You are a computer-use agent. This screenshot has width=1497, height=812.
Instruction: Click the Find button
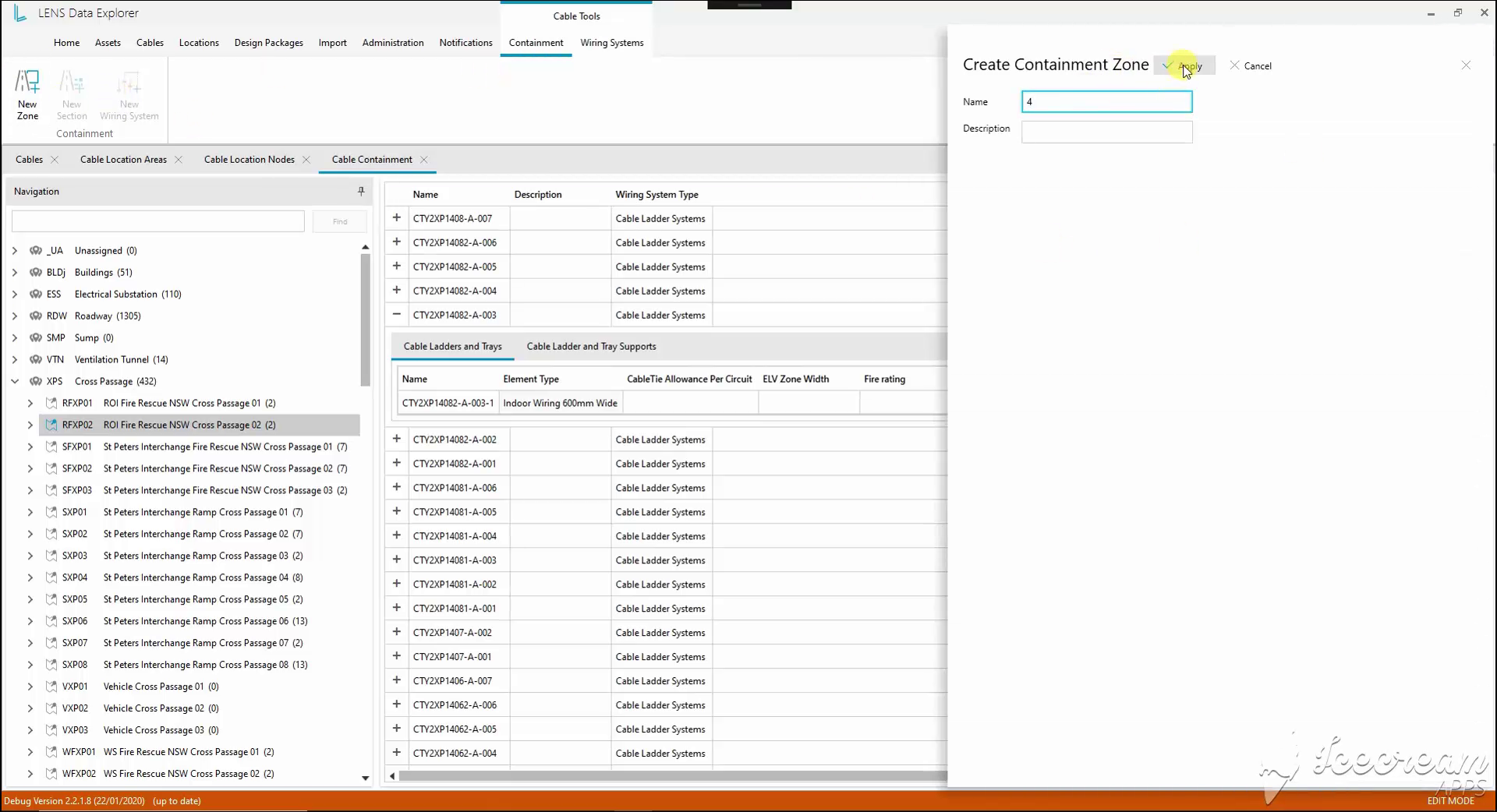click(x=340, y=221)
